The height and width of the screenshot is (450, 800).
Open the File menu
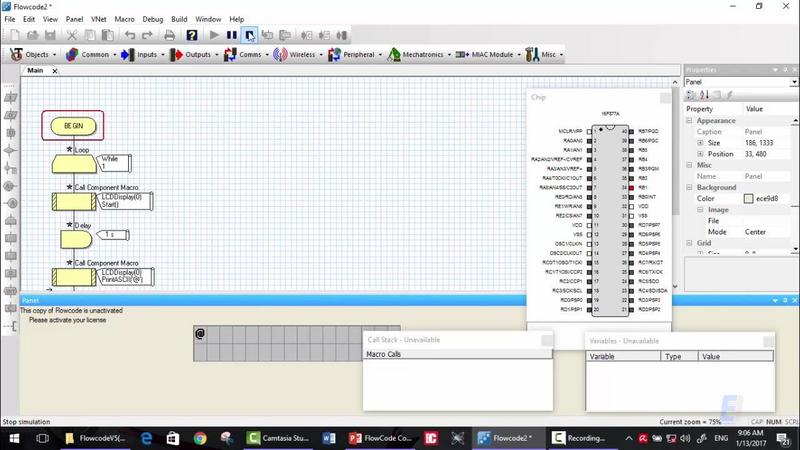(x=10, y=19)
